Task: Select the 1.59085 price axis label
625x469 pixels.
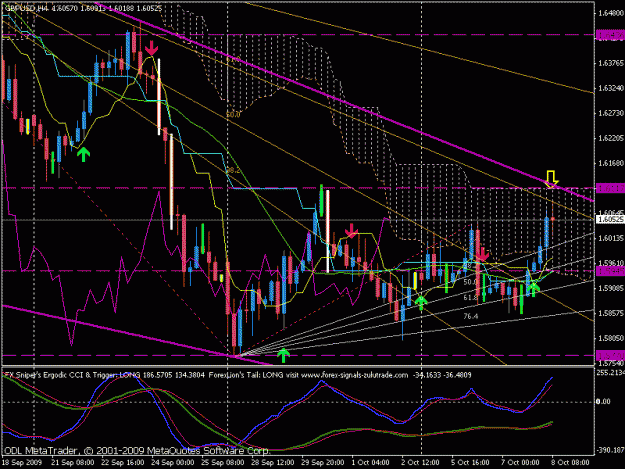Action: [x=610, y=288]
